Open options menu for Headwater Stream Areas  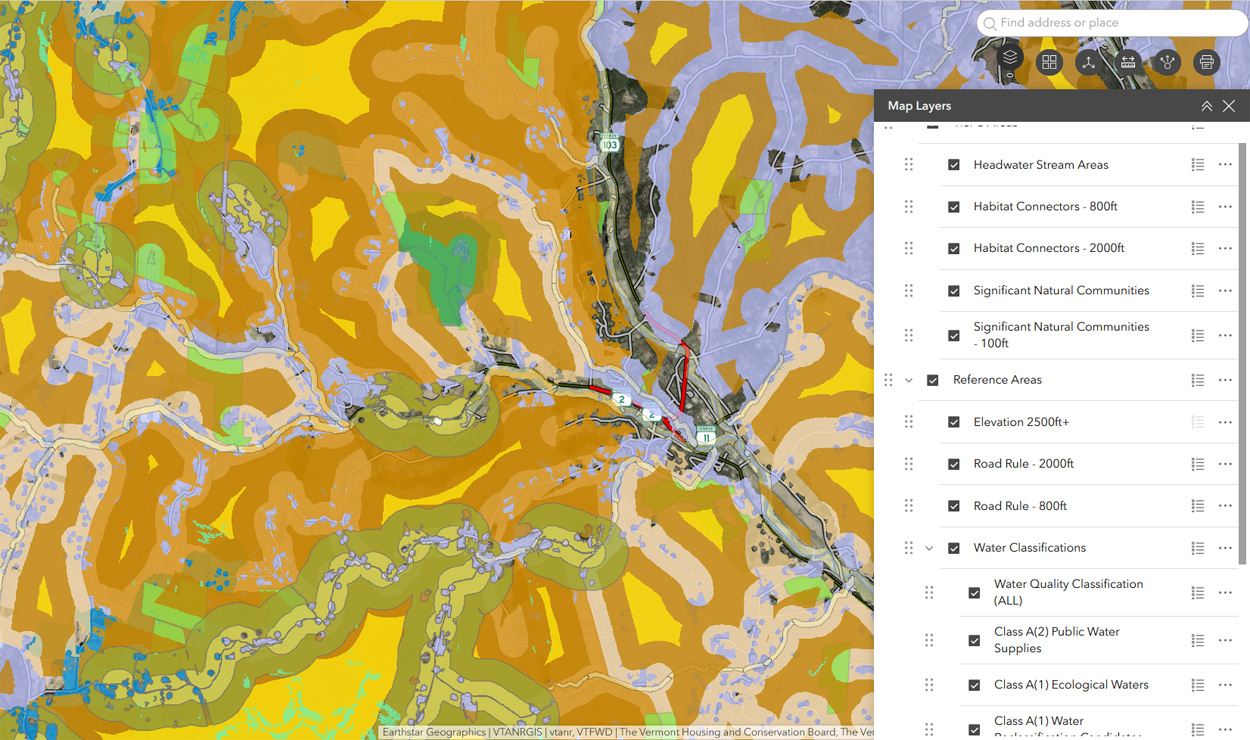tap(1225, 165)
